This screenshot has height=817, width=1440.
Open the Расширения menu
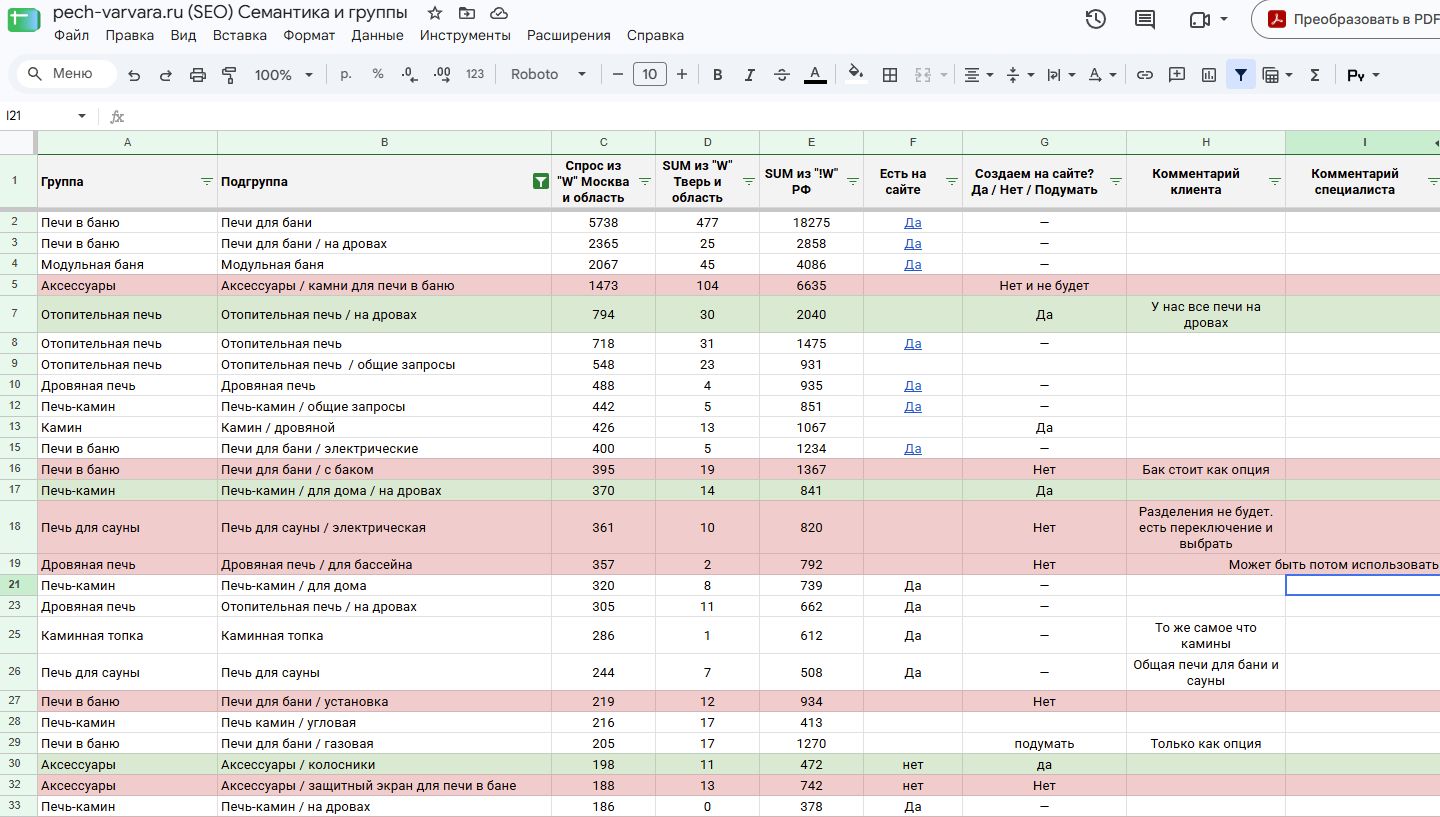click(x=569, y=35)
